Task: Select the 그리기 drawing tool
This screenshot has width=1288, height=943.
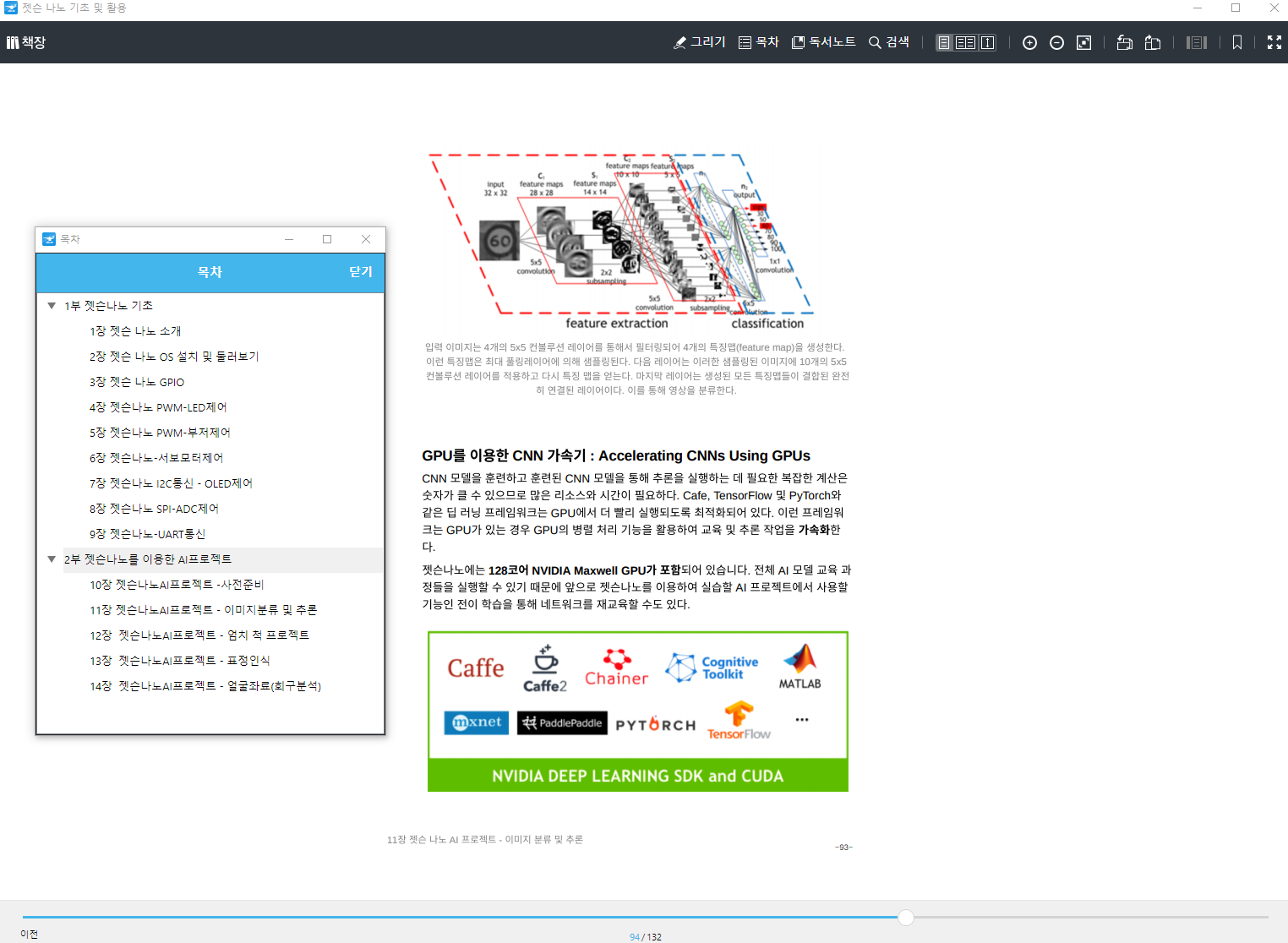Action: pos(699,42)
